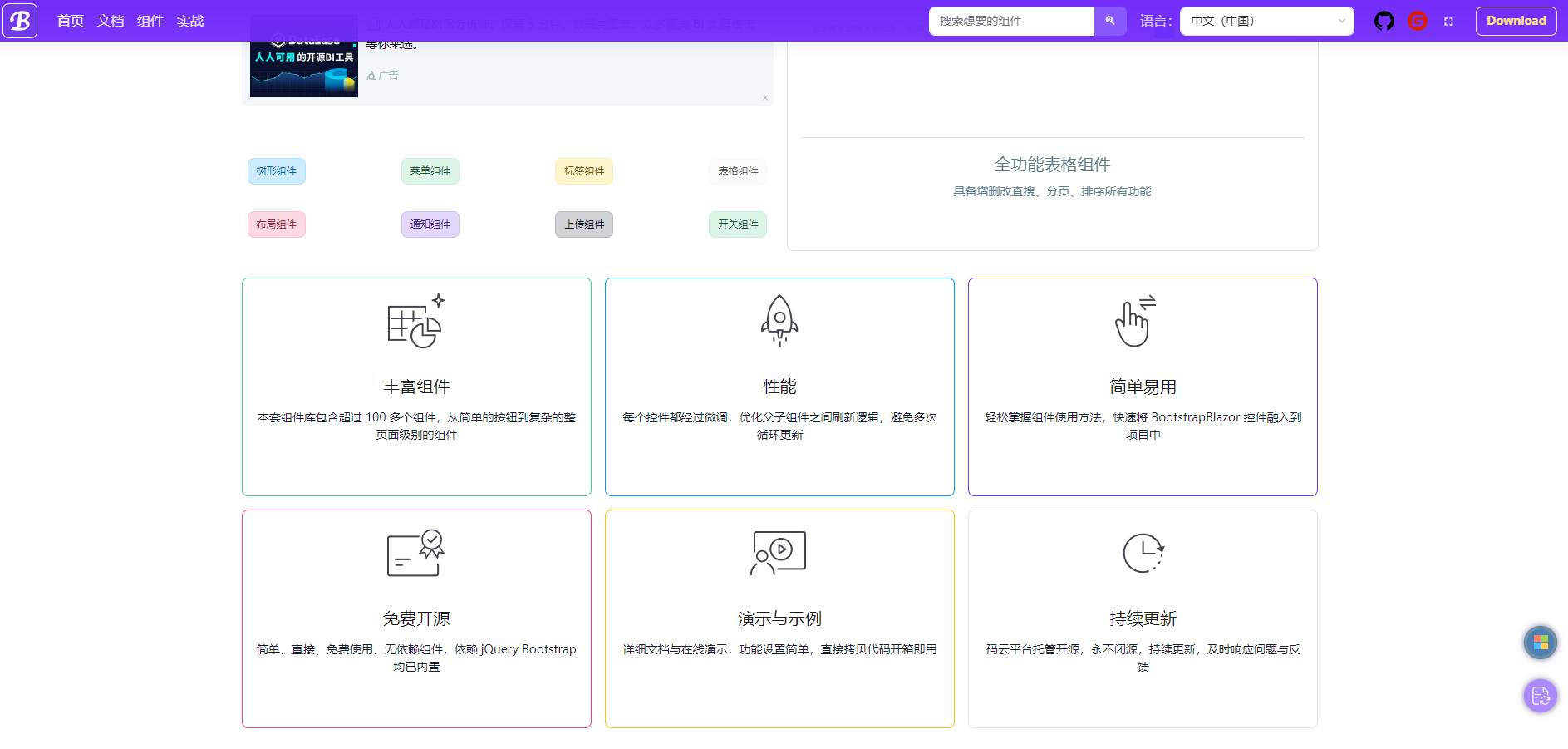
Task: Select the 开关组件 tag
Action: tap(737, 224)
